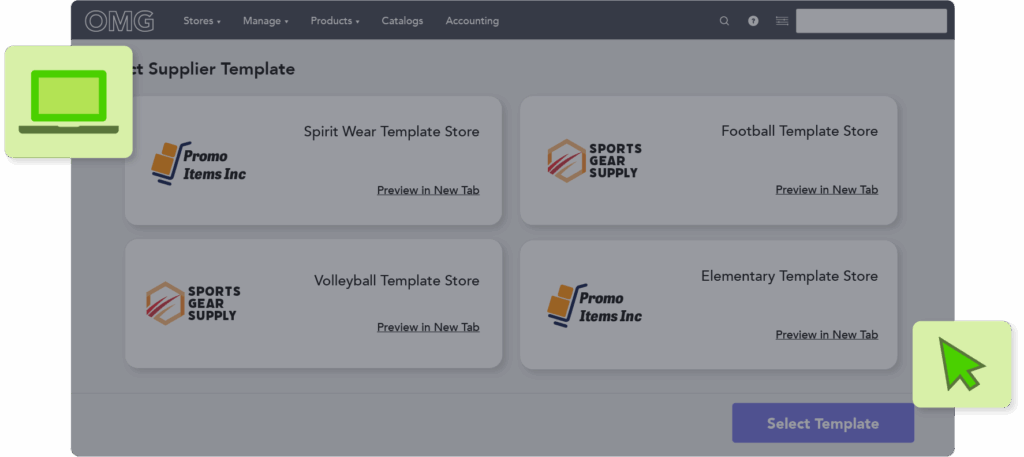Open the Accounting menu item
Screen dimensions: 1024x457
click(472, 21)
